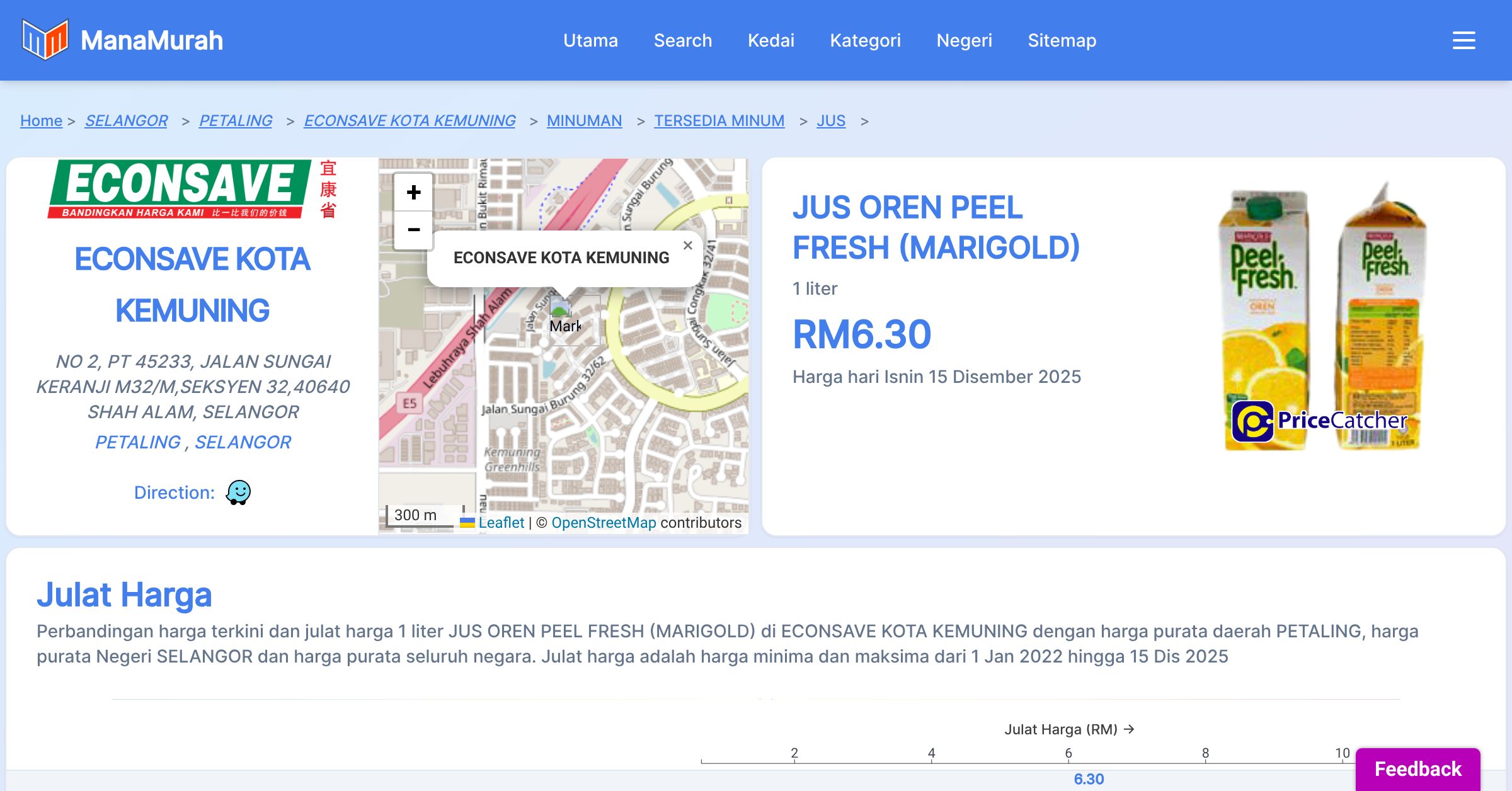Image resolution: width=1512 pixels, height=791 pixels.
Task: Zoom in on the map
Action: [413, 193]
